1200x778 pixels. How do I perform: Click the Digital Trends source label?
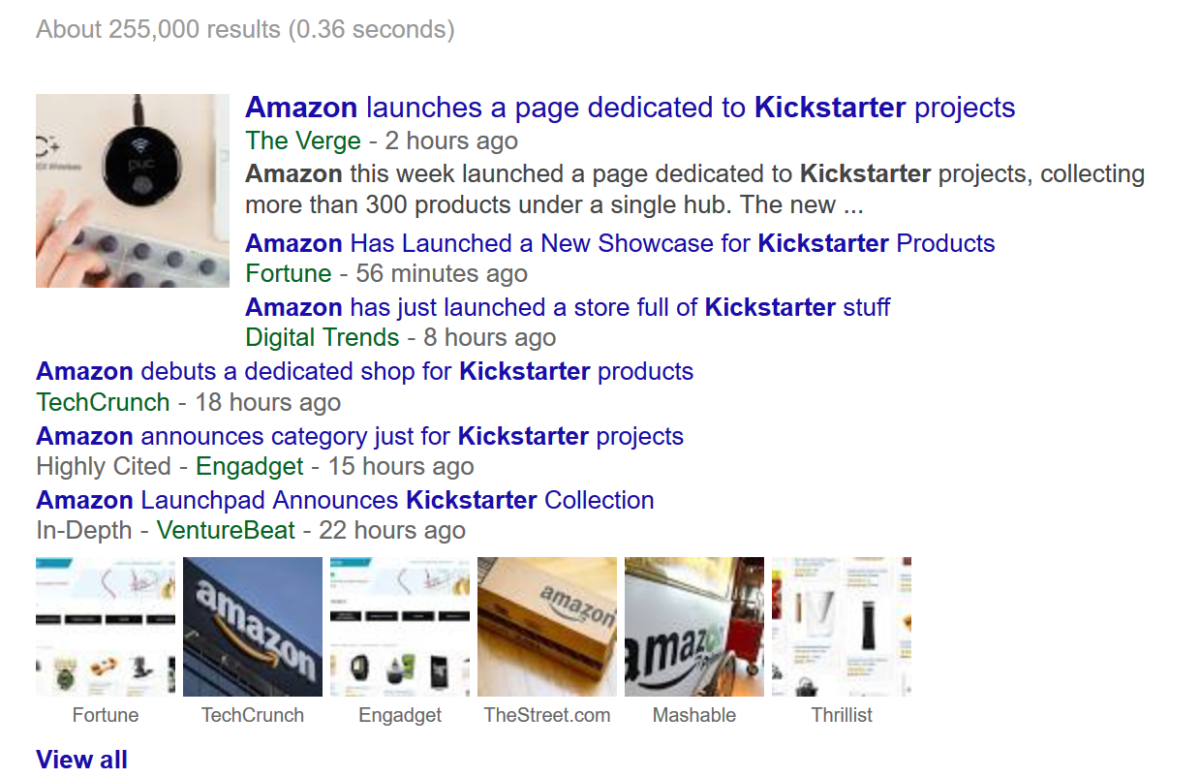click(322, 337)
